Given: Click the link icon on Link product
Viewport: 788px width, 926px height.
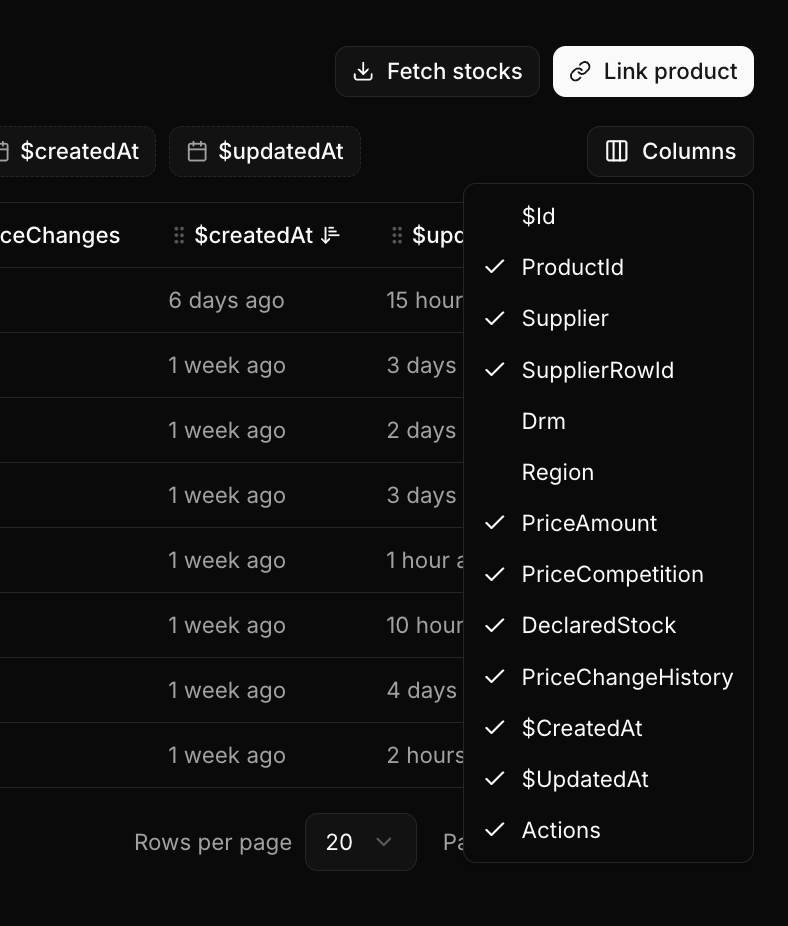Looking at the screenshot, I should click(580, 71).
